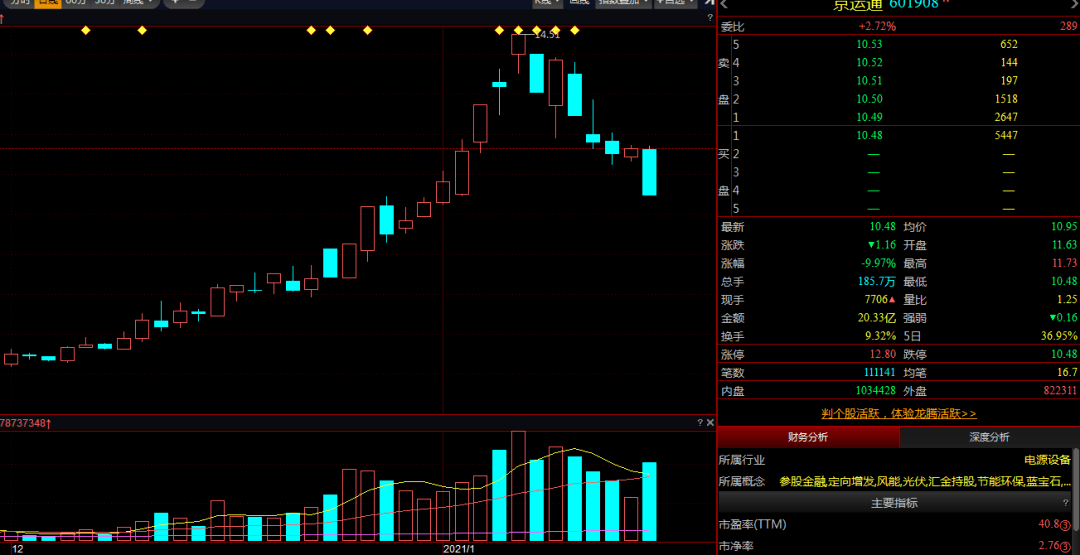
Task: Click the 笔数 value 111141
Action: [x=880, y=373]
